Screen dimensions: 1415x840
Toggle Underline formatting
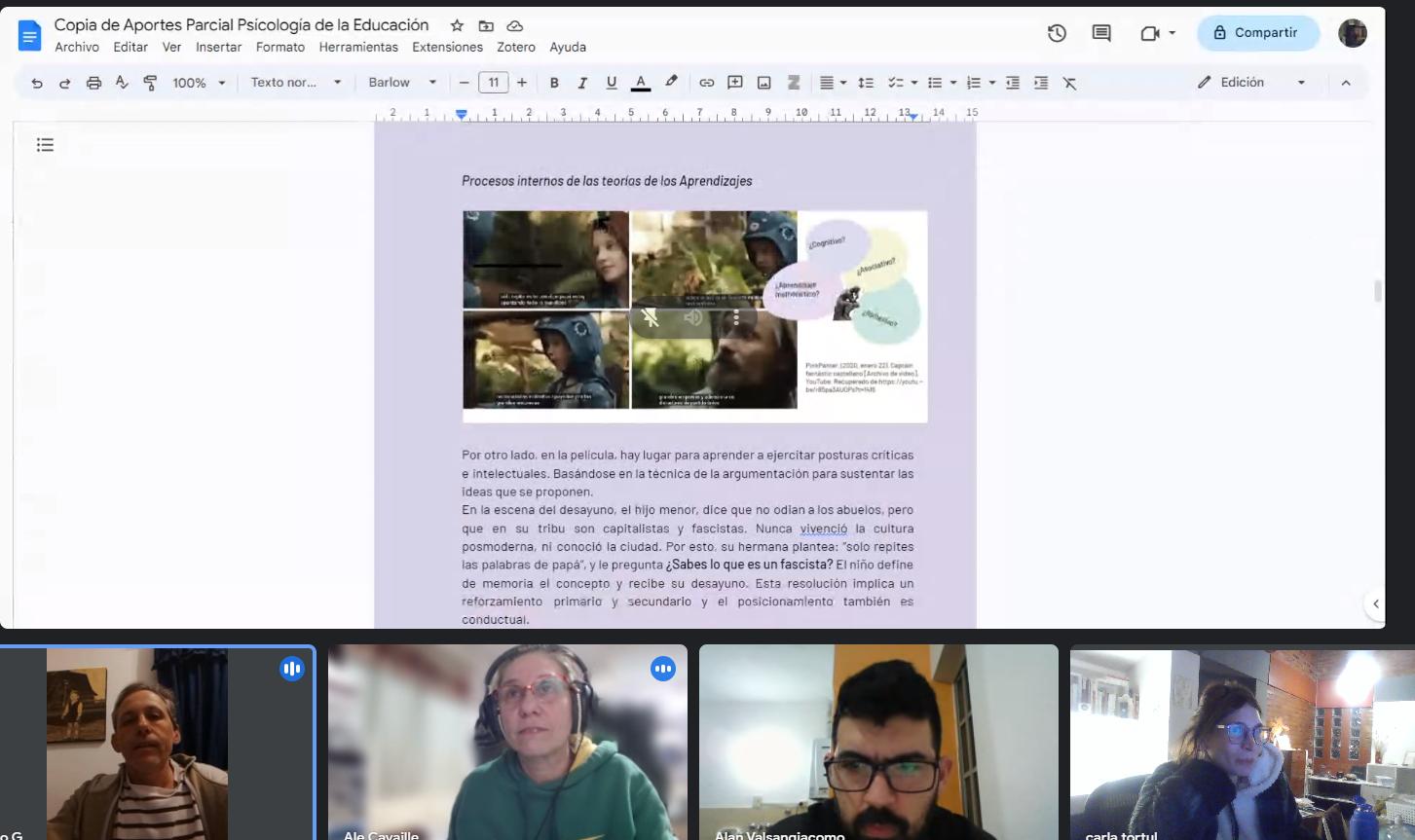[612, 83]
